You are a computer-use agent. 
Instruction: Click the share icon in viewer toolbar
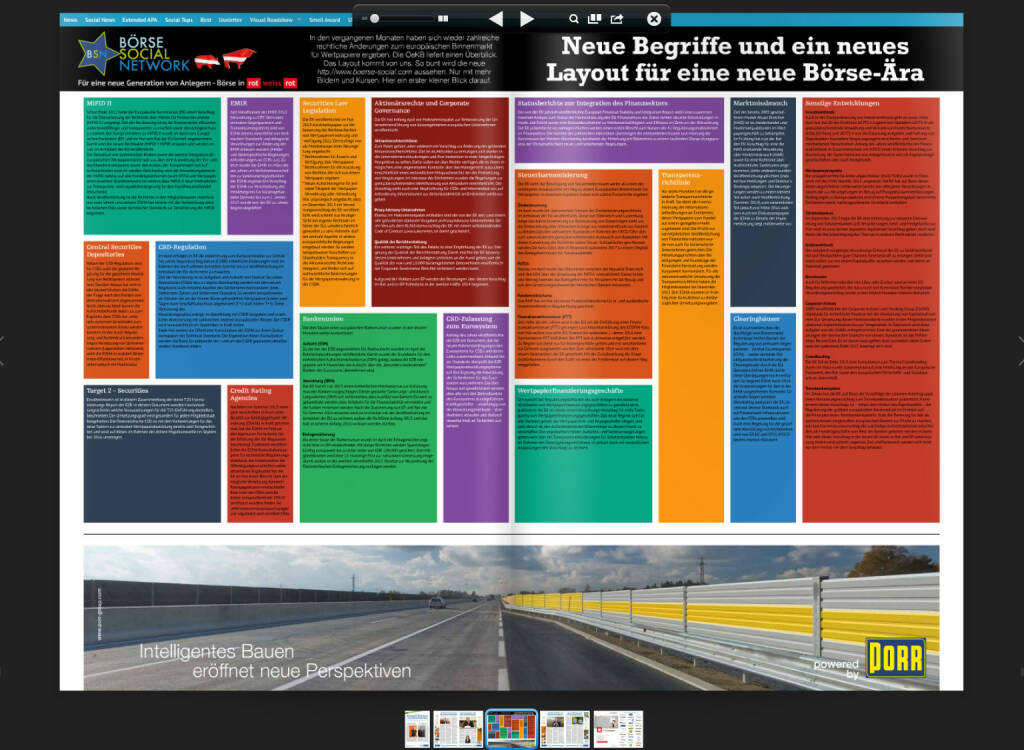(617, 19)
